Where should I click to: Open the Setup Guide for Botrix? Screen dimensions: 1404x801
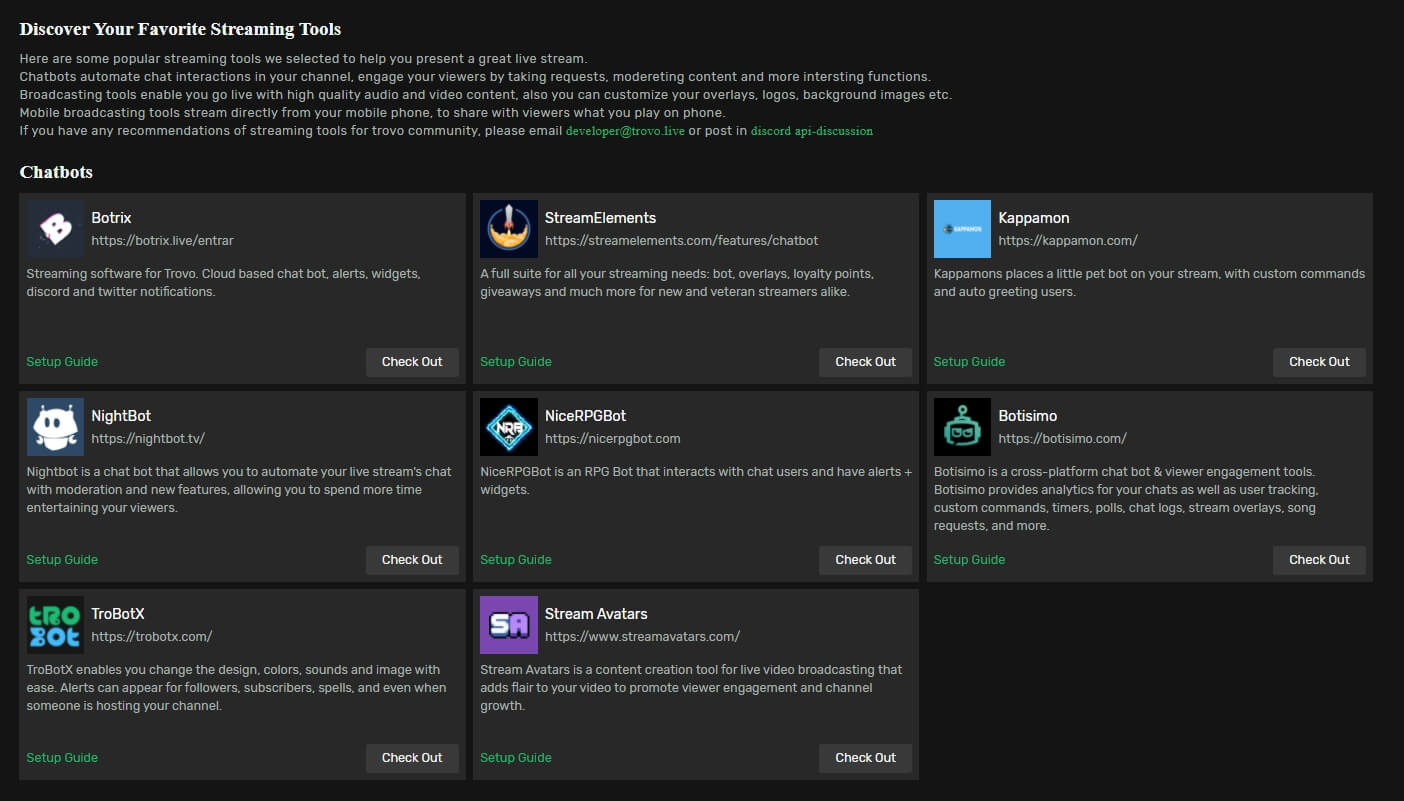click(x=61, y=361)
